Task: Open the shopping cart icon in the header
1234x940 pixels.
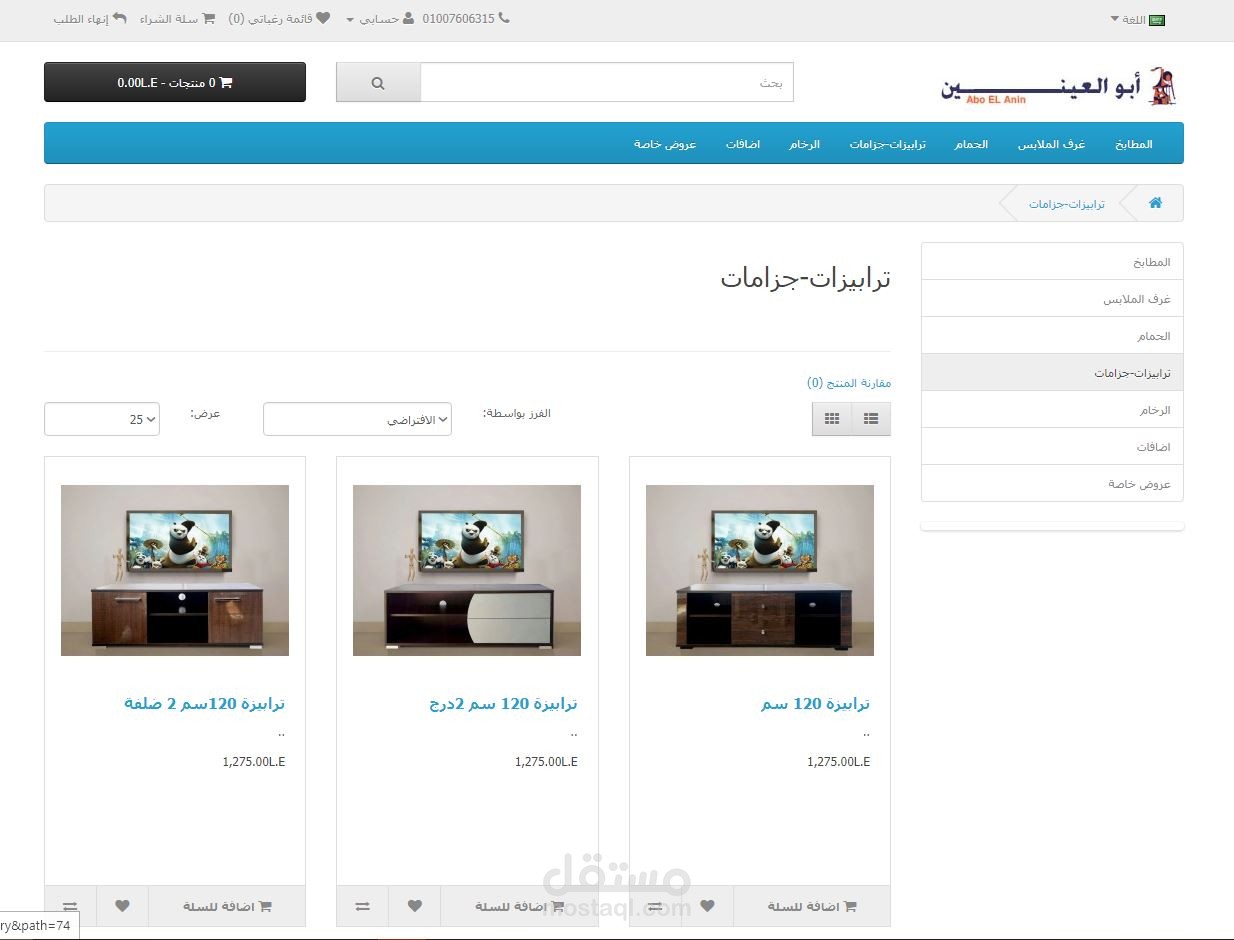Action: click(x=209, y=18)
